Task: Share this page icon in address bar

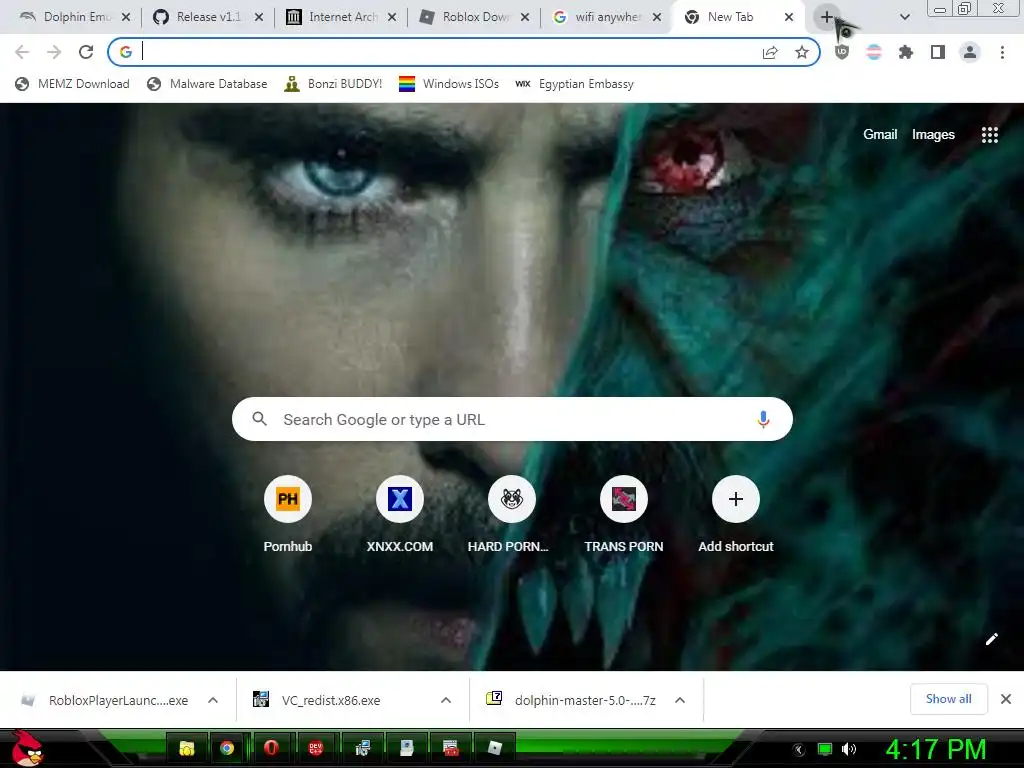Action: pos(770,52)
